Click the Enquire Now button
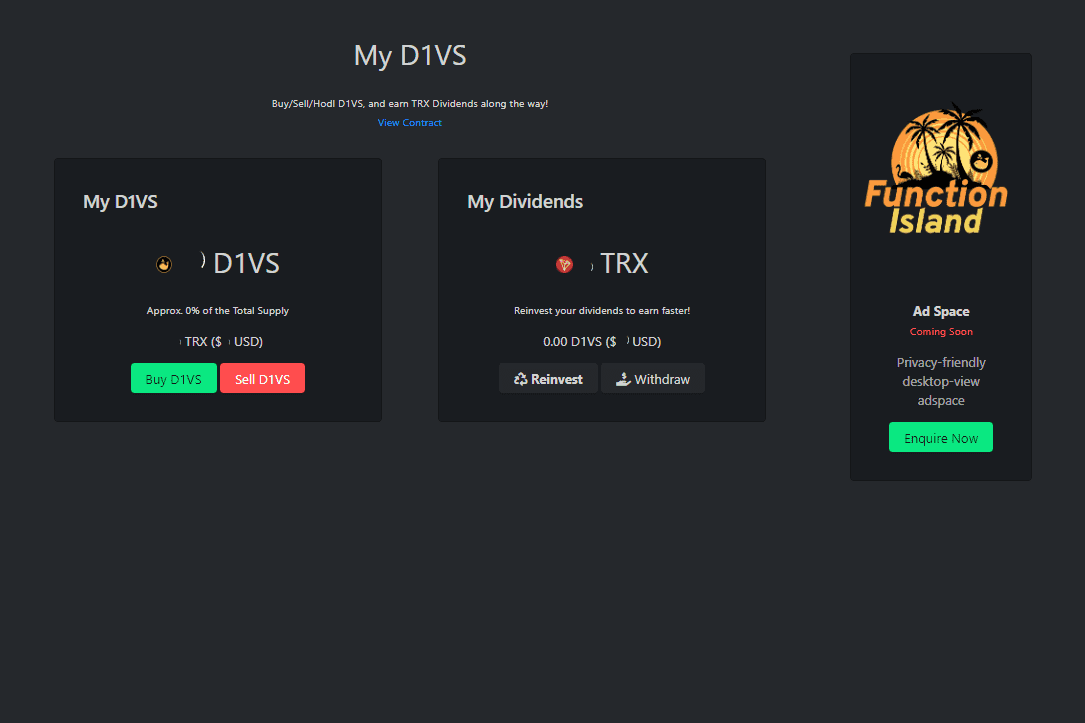Image resolution: width=1085 pixels, height=723 pixels. pos(940,437)
